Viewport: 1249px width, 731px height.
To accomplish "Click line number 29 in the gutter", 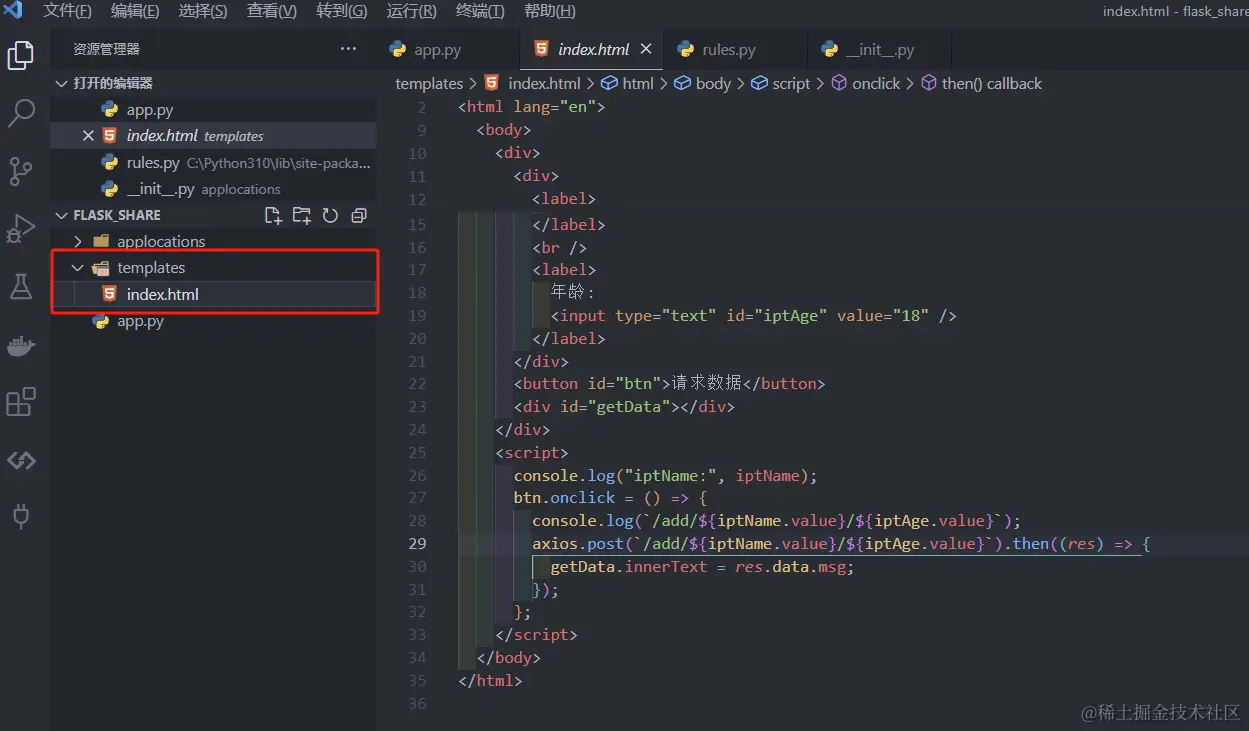I will [x=416, y=544].
